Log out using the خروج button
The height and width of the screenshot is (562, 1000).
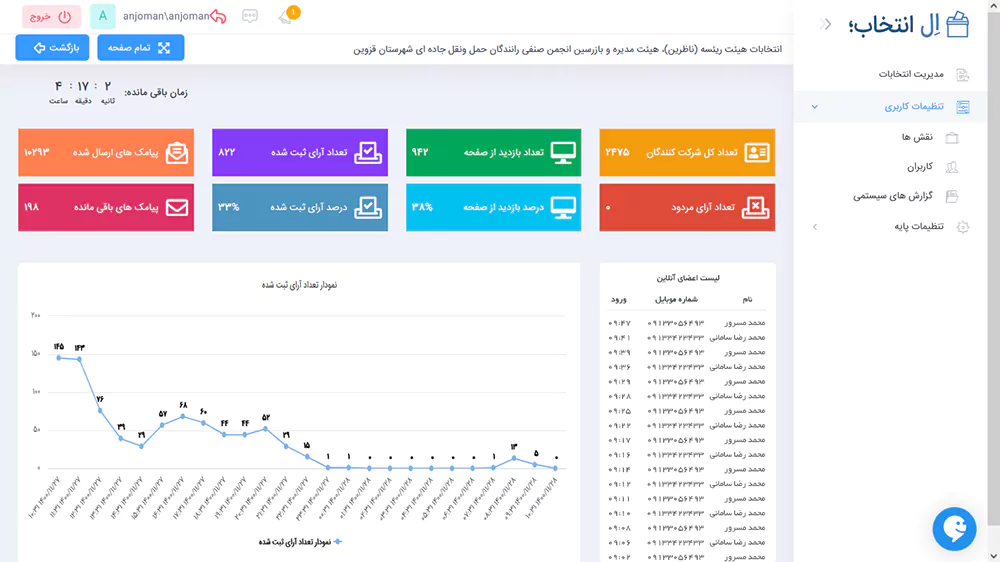click(50, 17)
